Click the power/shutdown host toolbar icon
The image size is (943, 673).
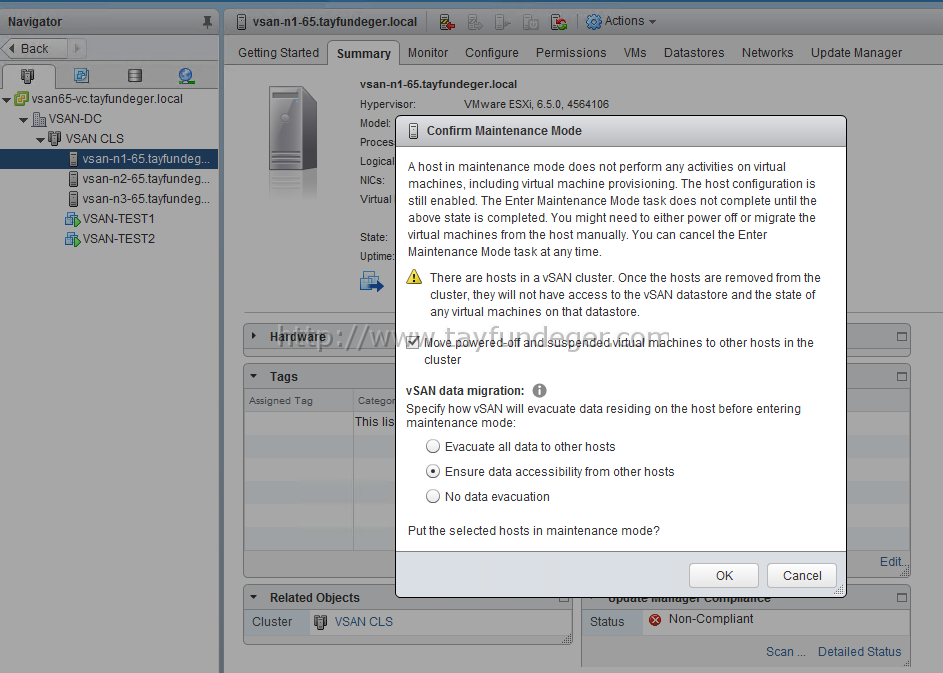tap(530, 22)
